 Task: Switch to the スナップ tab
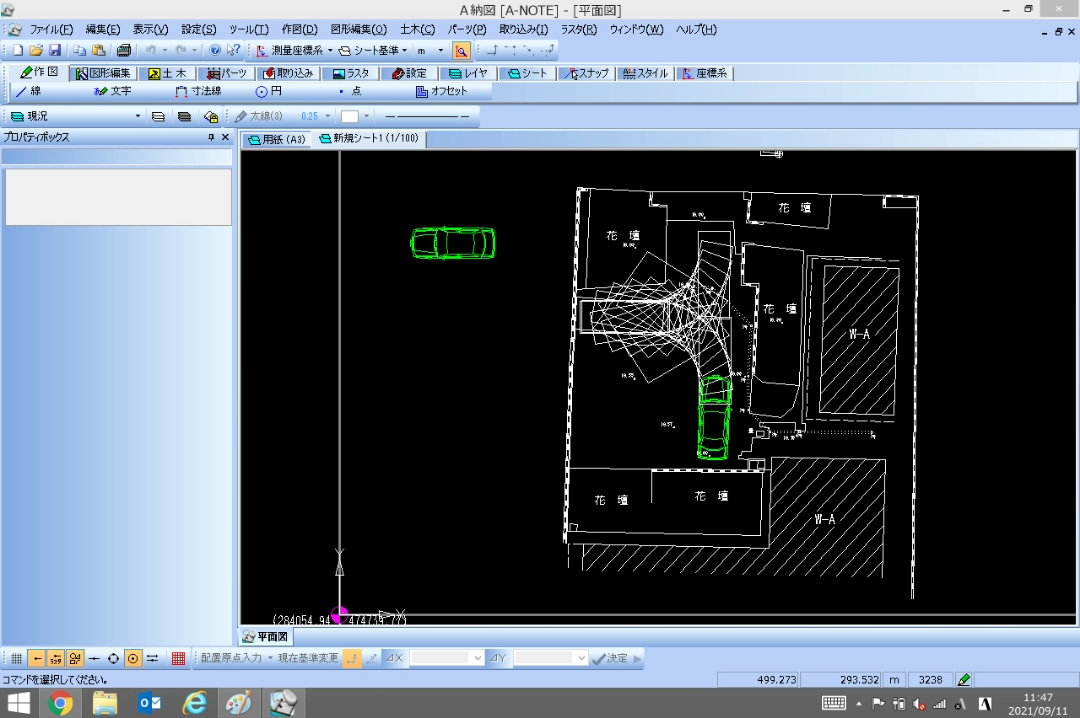587,74
